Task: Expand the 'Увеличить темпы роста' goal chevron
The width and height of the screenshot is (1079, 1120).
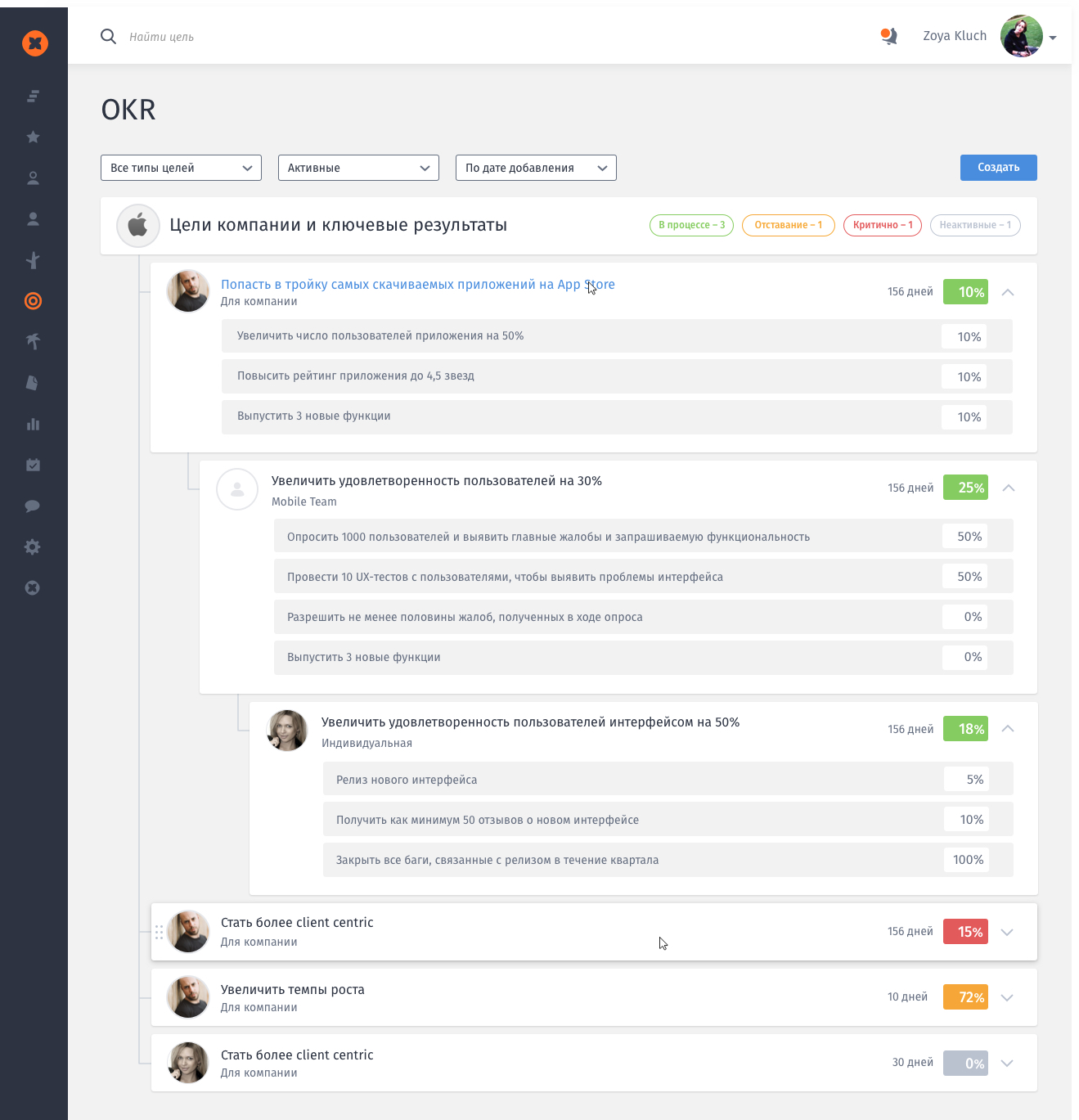Action: coord(1008,997)
